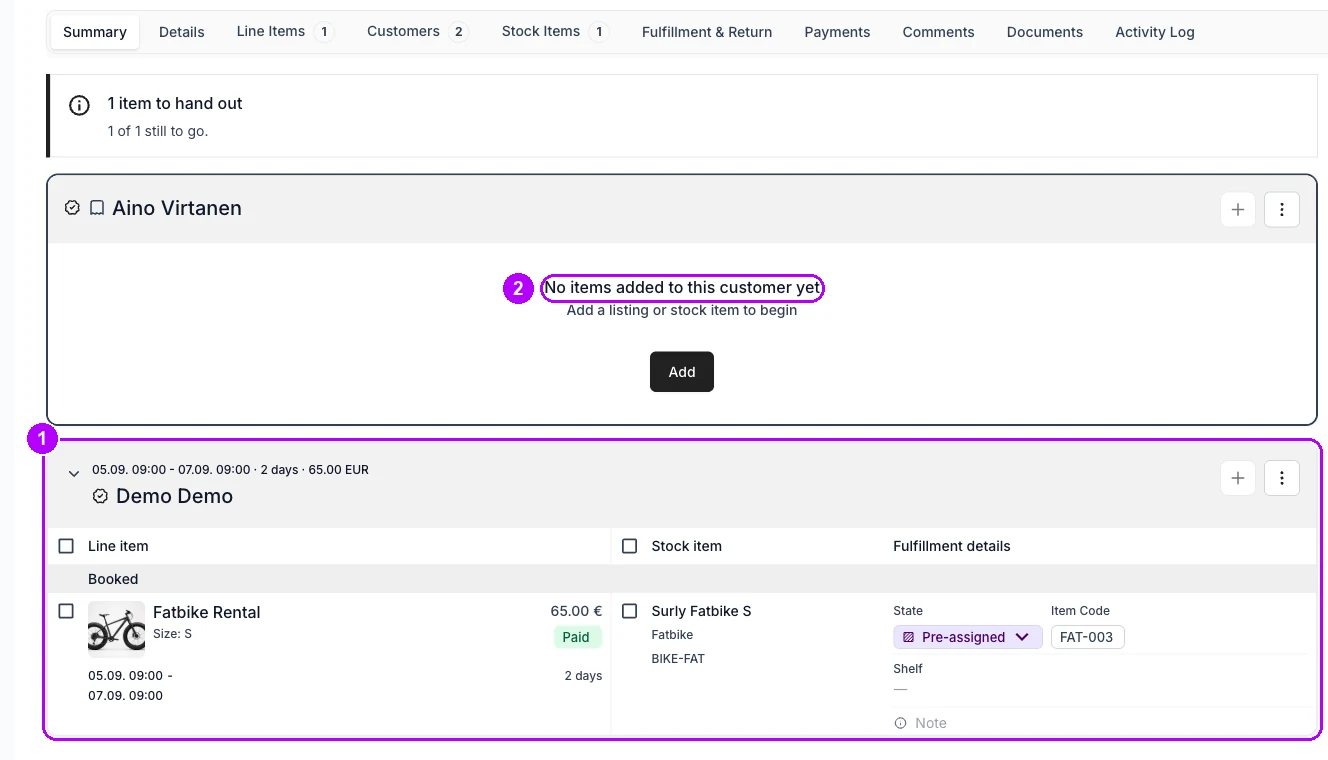Click the plus button in Aino Virtanen's card
Image resolution: width=1328 pixels, height=760 pixels.
1238,210
